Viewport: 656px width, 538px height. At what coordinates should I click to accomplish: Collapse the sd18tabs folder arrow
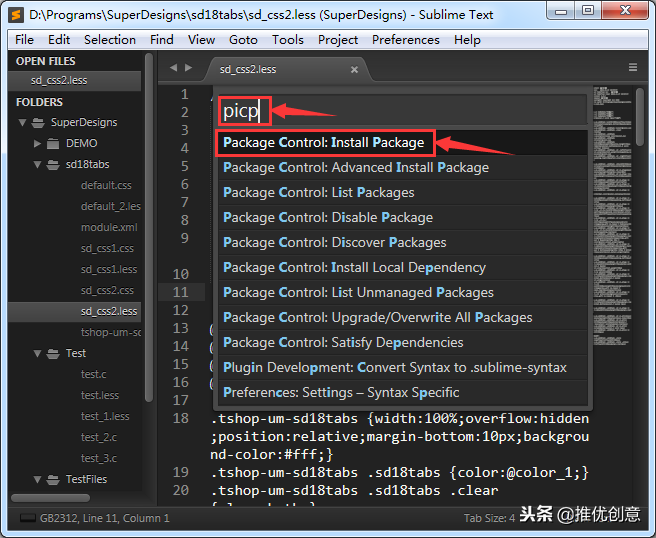point(37,164)
